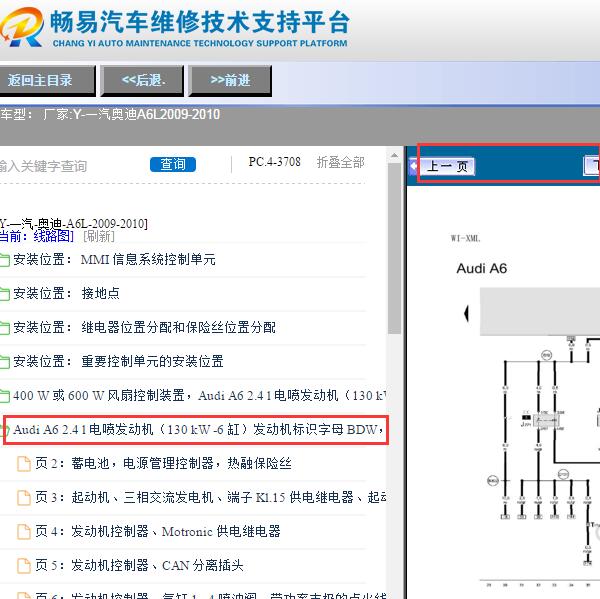The width and height of the screenshot is (600, 599).
Task: Click document icon of 页 2 row
Action: pos(24,464)
